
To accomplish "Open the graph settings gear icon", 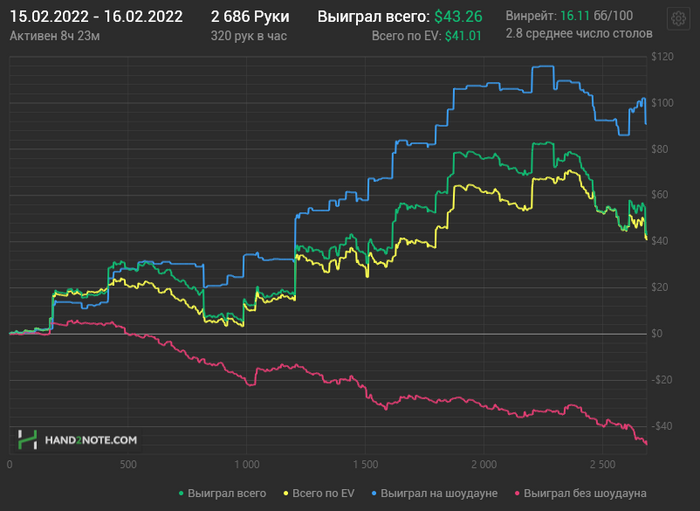I will tap(679, 19).
